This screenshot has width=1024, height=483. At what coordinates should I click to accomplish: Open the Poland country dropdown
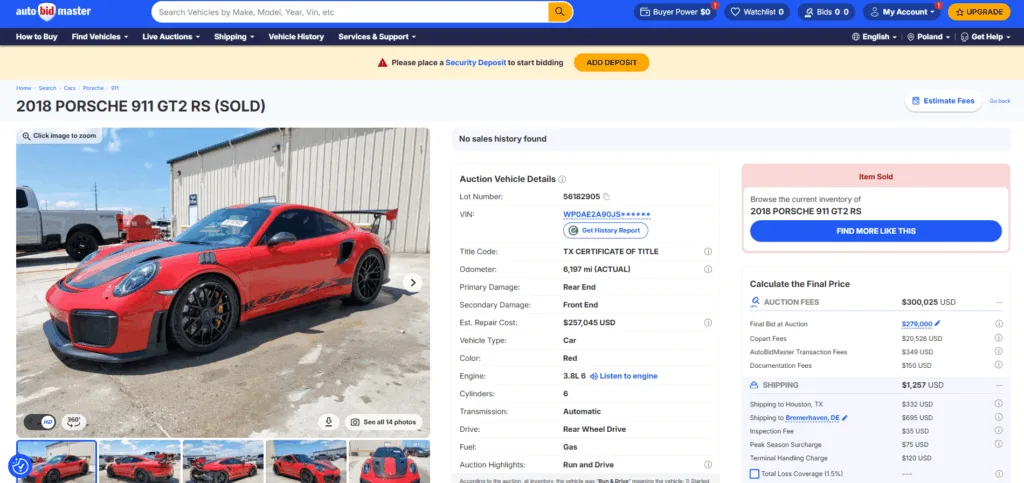[x=929, y=37]
